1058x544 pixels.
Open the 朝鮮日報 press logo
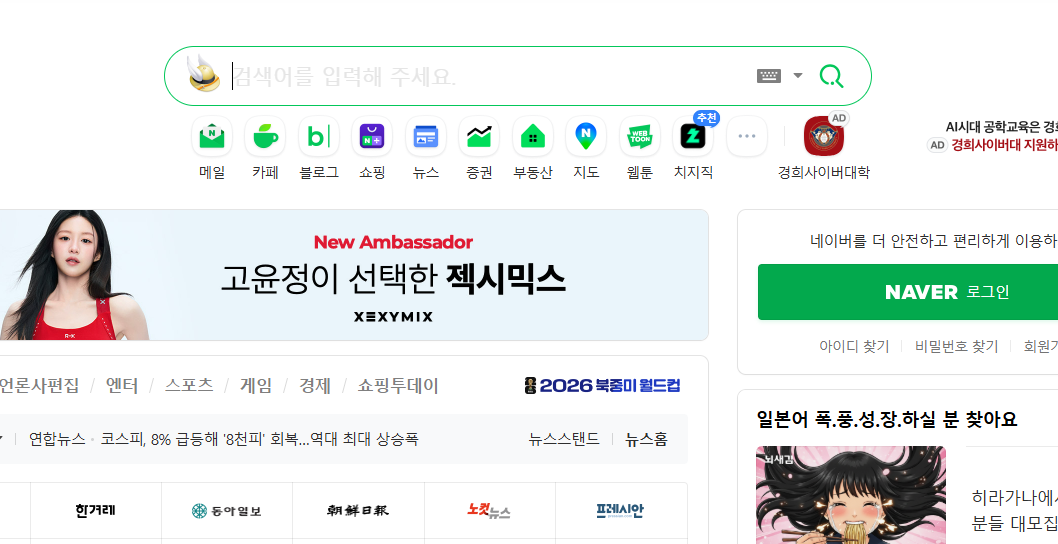[358, 510]
